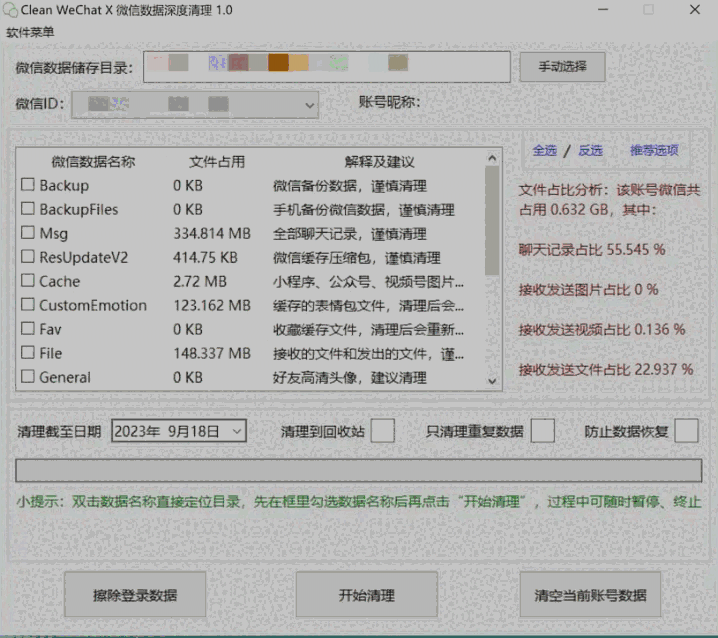Click the 接收发送文件占比 22.937 % text
The height and width of the screenshot is (638, 718).
(x=606, y=369)
